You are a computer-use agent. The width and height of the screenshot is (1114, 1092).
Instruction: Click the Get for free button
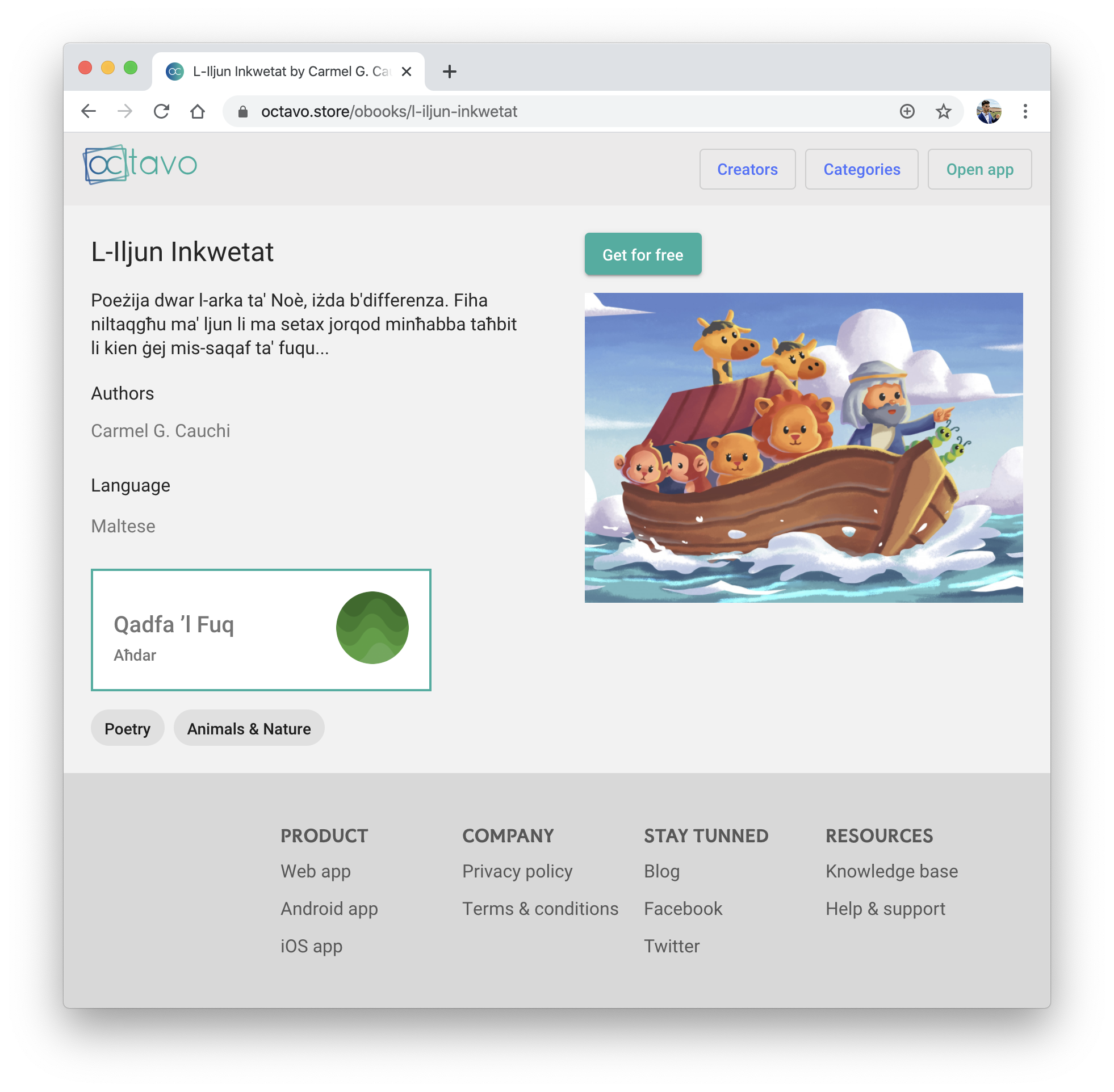(x=643, y=255)
